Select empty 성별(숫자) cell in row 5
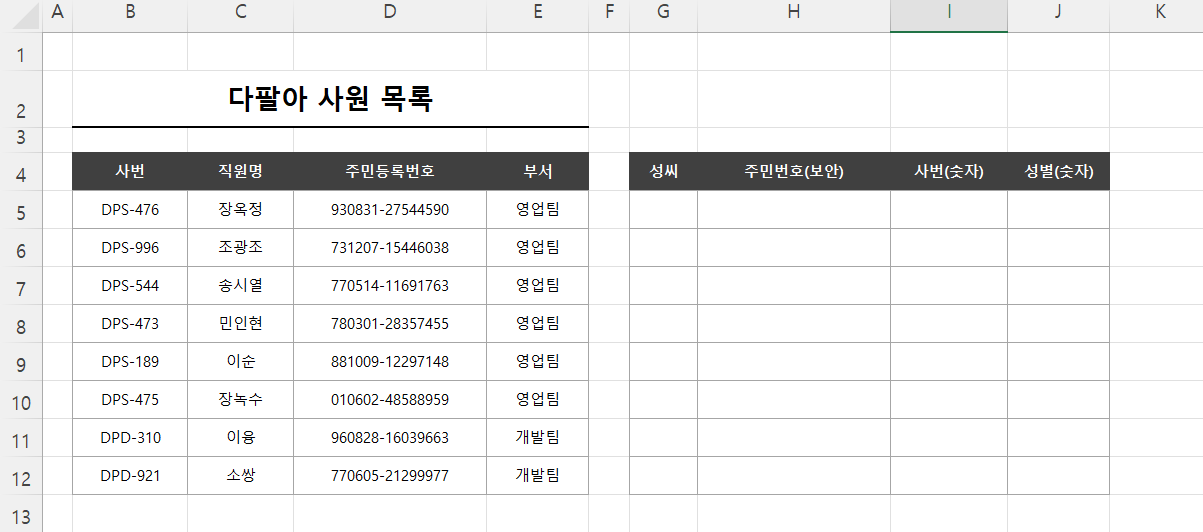1203x532 pixels. [1058, 210]
